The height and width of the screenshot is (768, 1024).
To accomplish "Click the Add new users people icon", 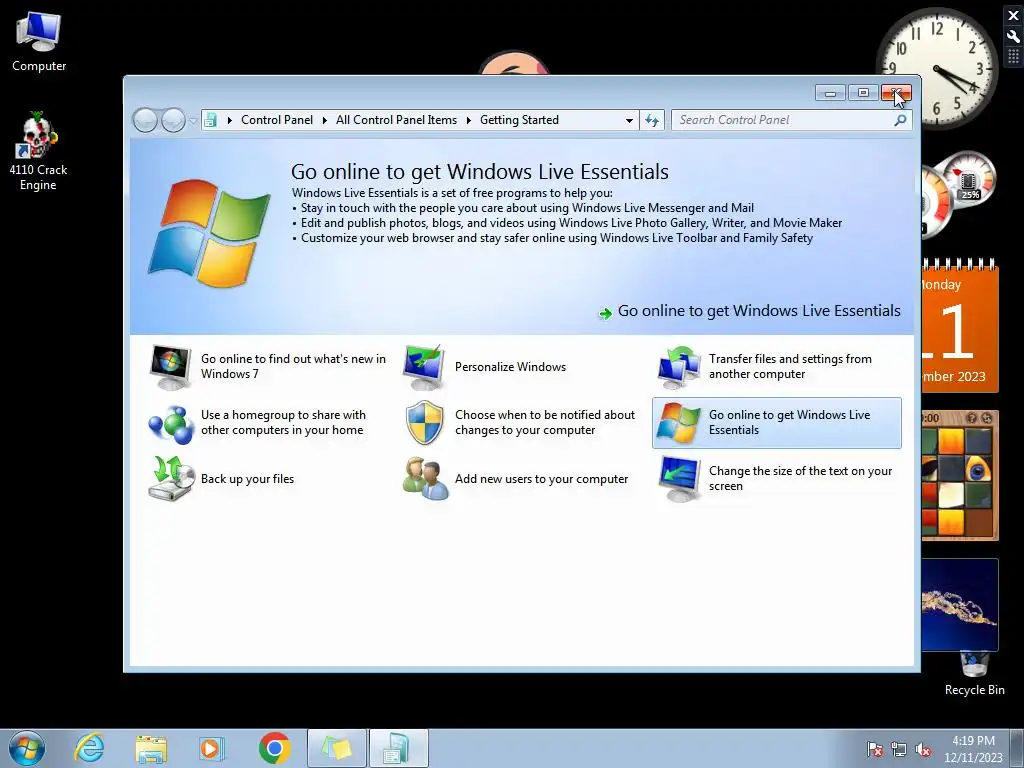I will coord(425,479).
